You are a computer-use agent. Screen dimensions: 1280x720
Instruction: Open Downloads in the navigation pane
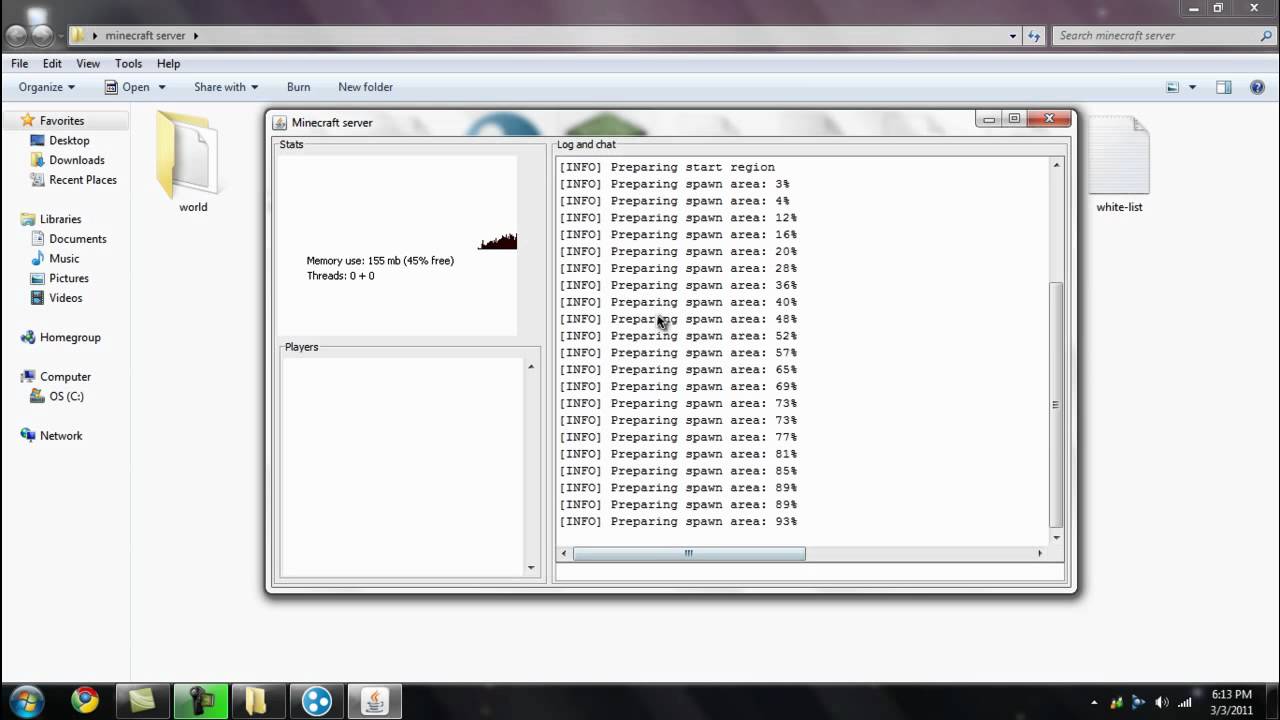tap(77, 160)
